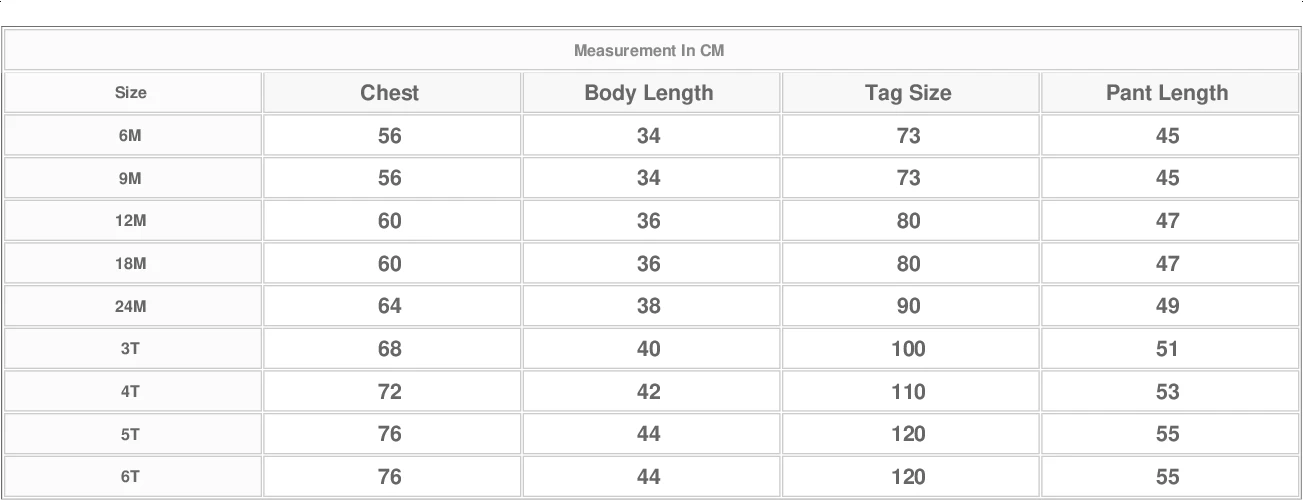Click the Body Length value 42 cell
Screen dimensions: 1303x500
[x=649, y=392]
